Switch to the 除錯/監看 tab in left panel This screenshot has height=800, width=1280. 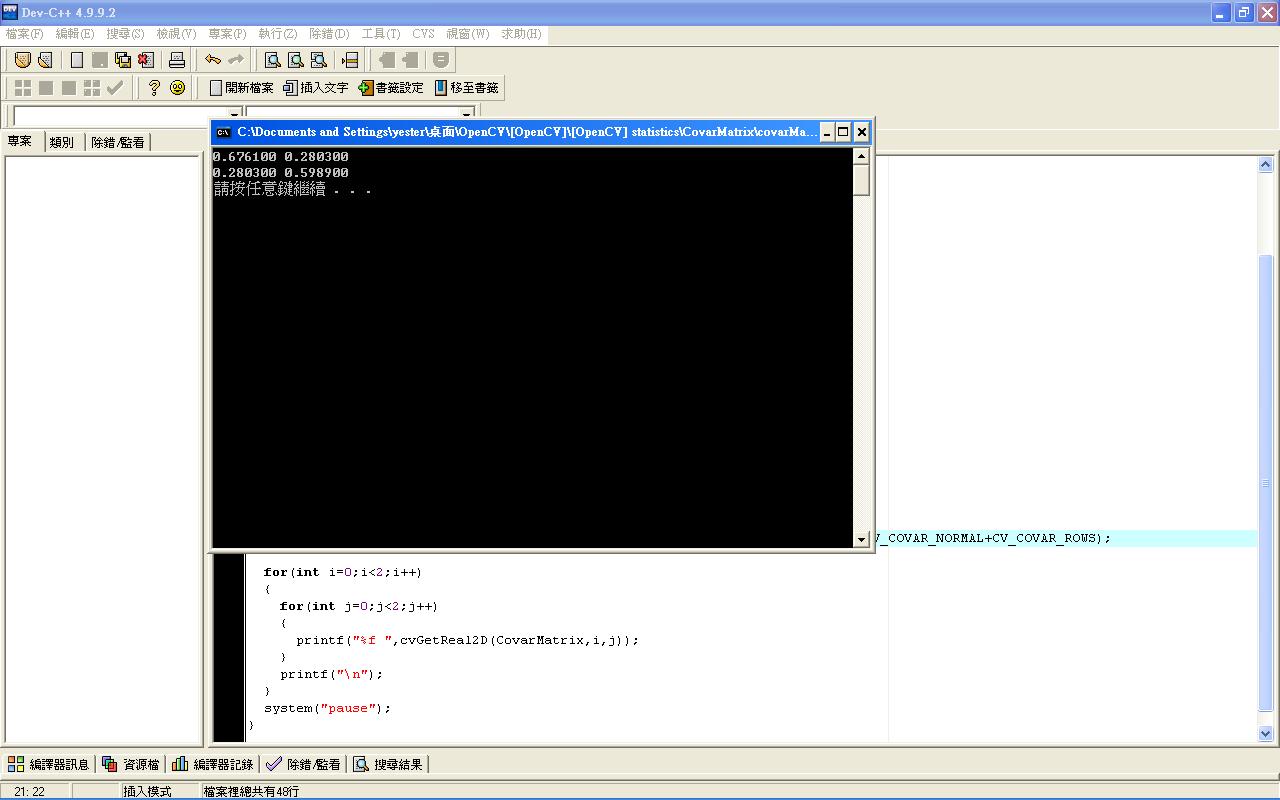pyautogui.click(x=118, y=142)
